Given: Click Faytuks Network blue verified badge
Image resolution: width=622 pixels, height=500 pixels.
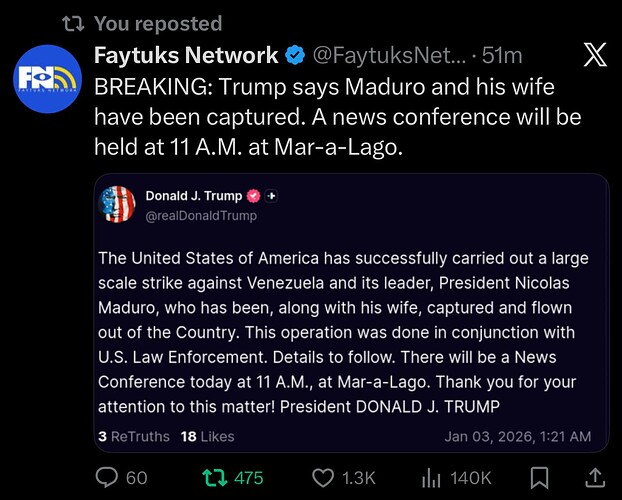Looking at the screenshot, I should (296, 55).
